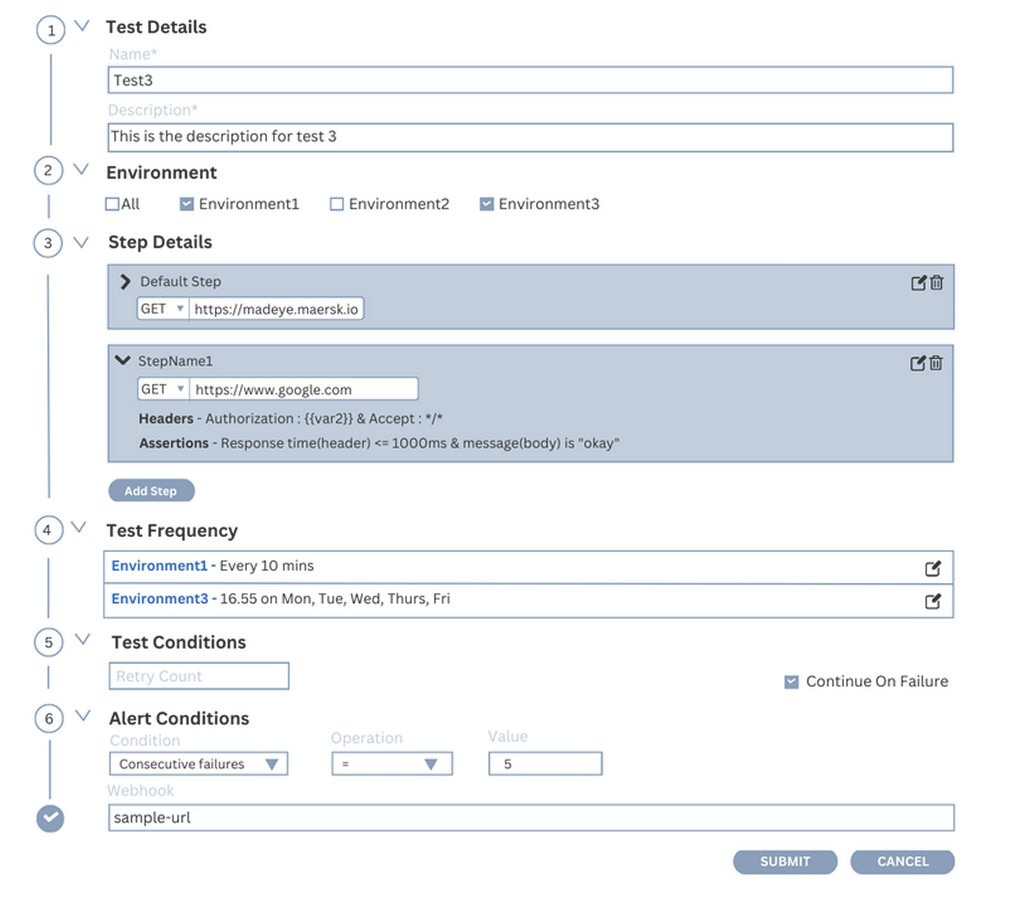Expand the Default Step row
Viewport: 1010px width, 902px height.
coord(125,282)
